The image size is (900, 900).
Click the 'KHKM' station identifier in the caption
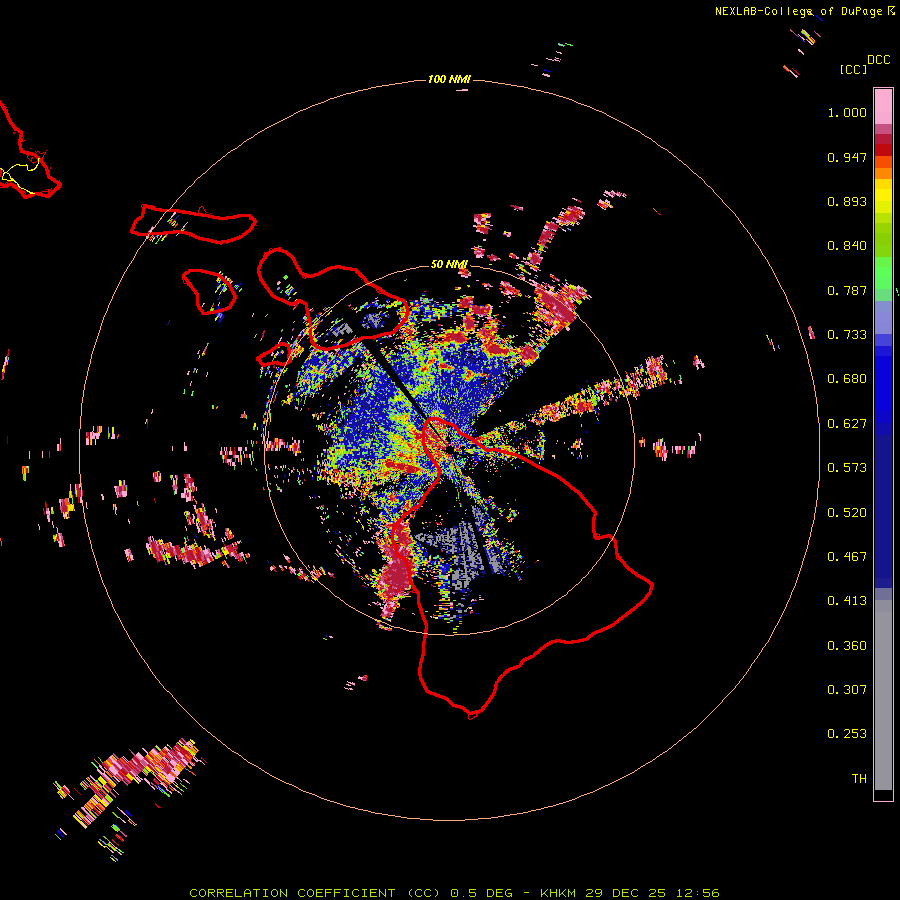point(558,893)
